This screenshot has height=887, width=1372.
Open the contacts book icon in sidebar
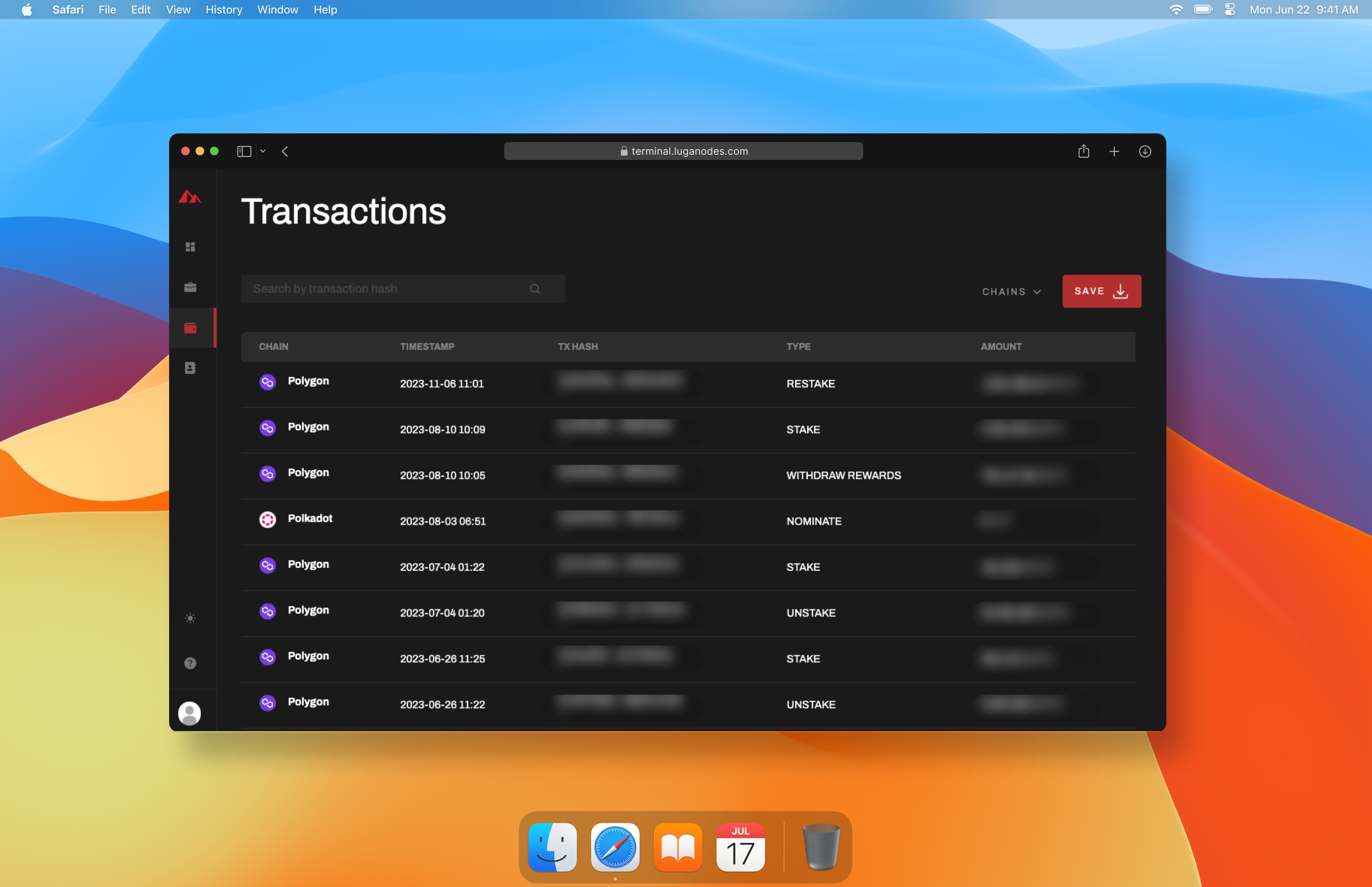[x=190, y=368]
